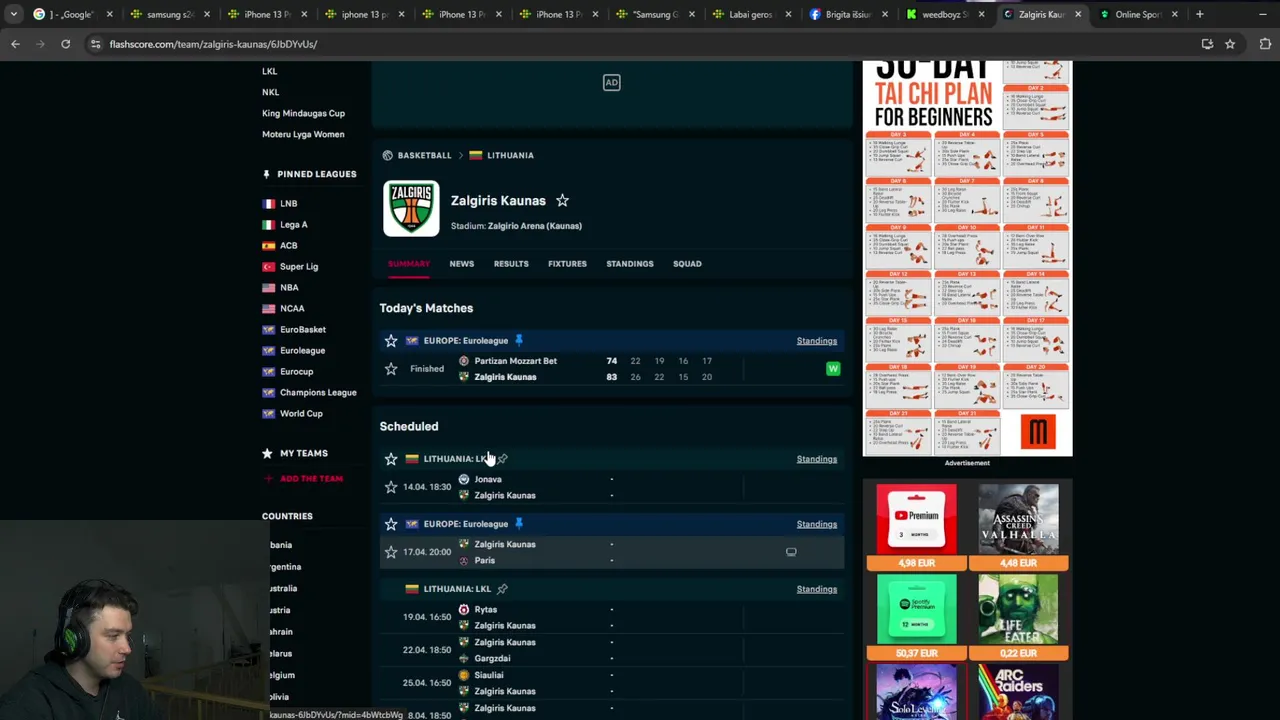The height and width of the screenshot is (720, 1280).
Task: Open new browser tab
Action: coord(1199,14)
